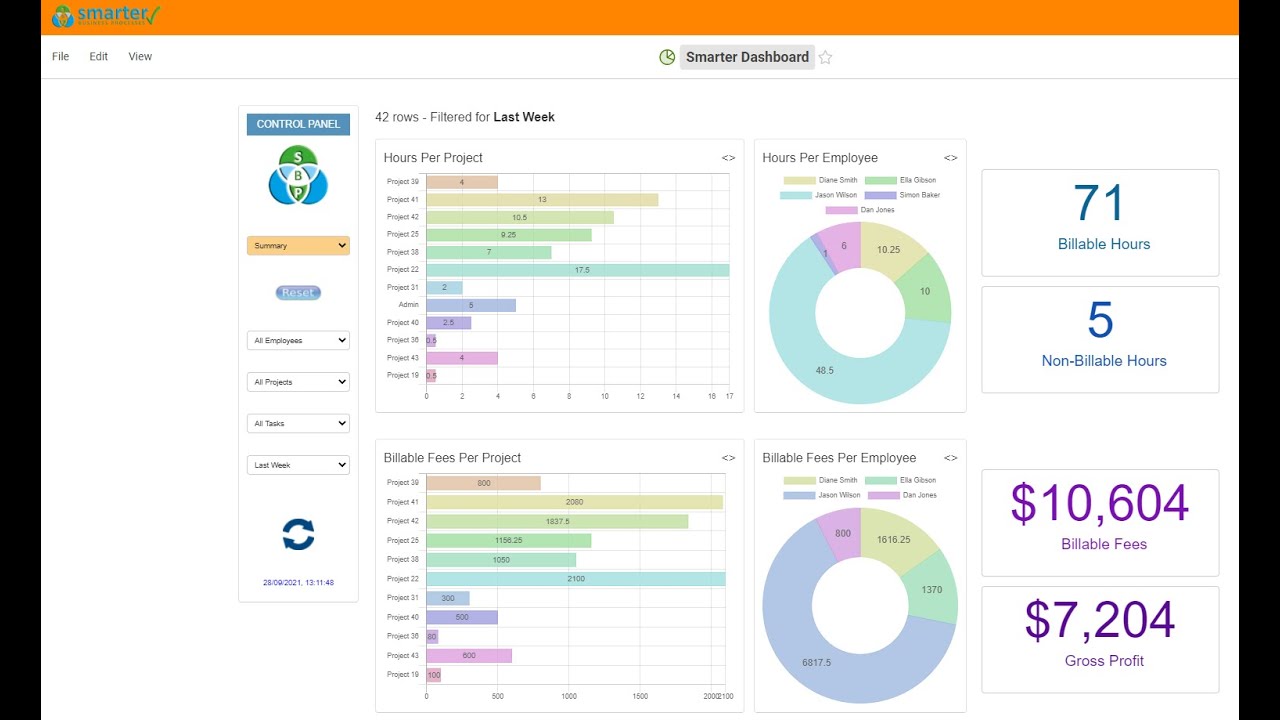This screenshot has width=1280, height=720.
Task: Toggle code view for Hours Per Employee
Action: 950,158
